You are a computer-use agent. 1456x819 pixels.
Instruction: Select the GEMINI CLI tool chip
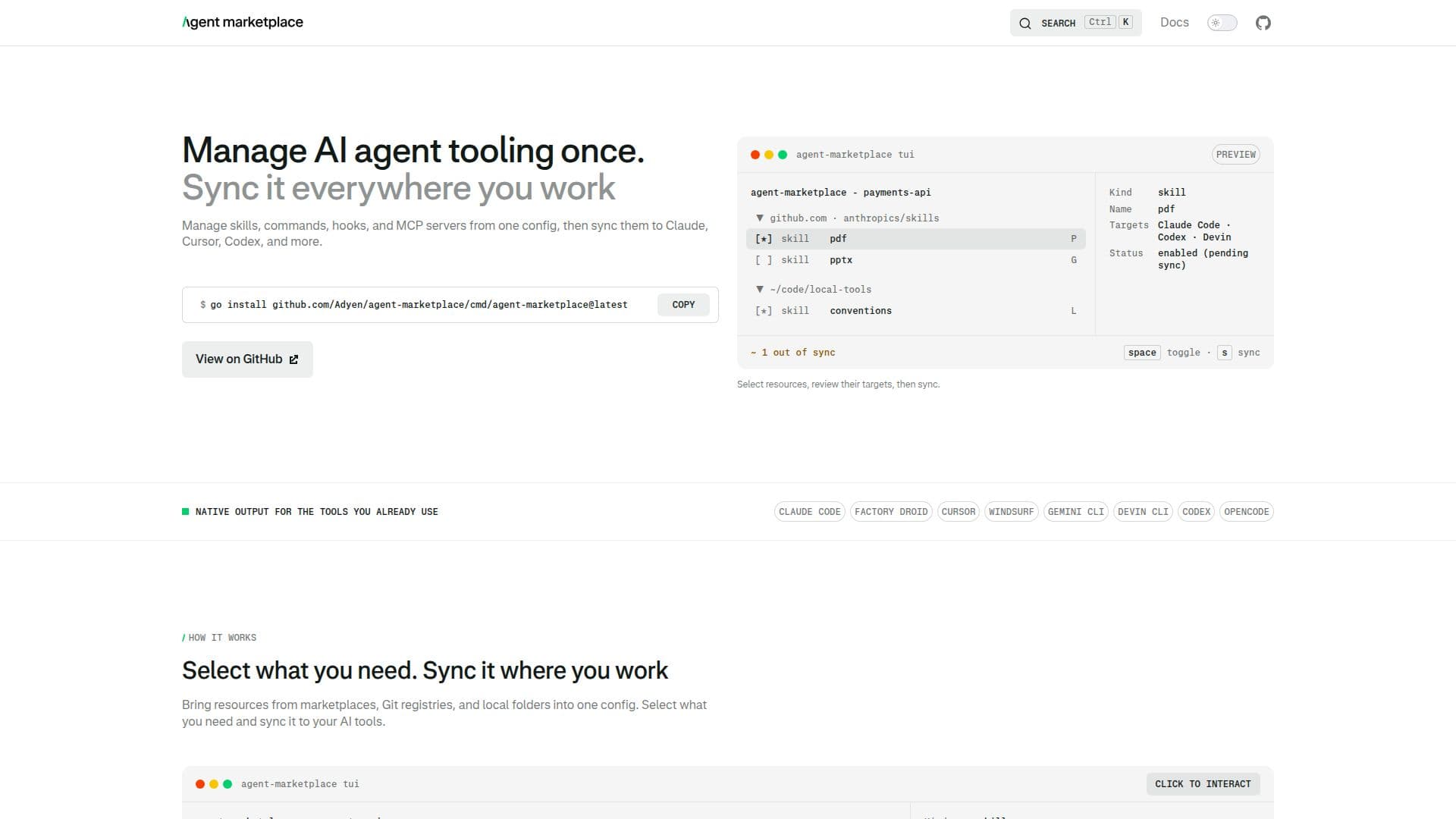click(x=1075, y=512)
